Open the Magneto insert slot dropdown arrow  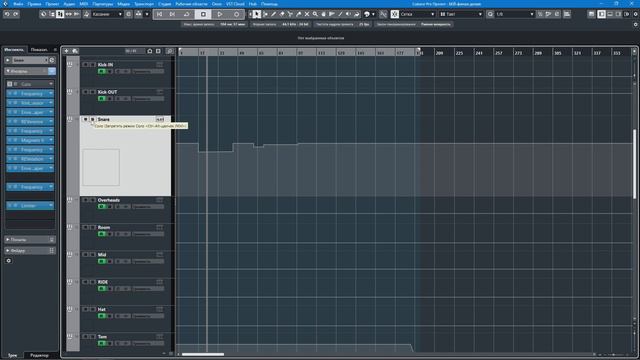[x=51, y=140]
